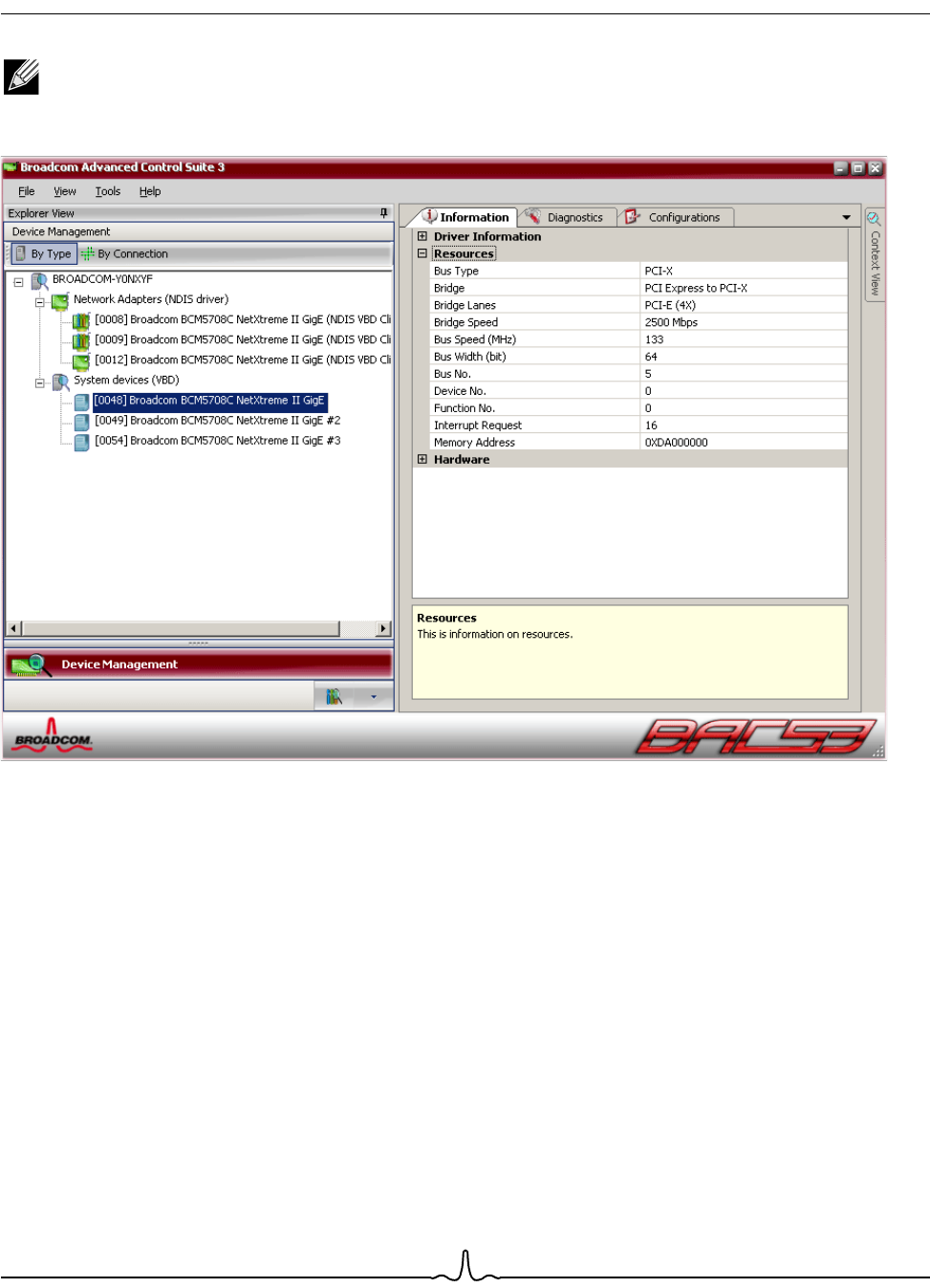Expand the Driver Information section
The height and width of the screenshot is (1288, 930).
coord(422,236)
